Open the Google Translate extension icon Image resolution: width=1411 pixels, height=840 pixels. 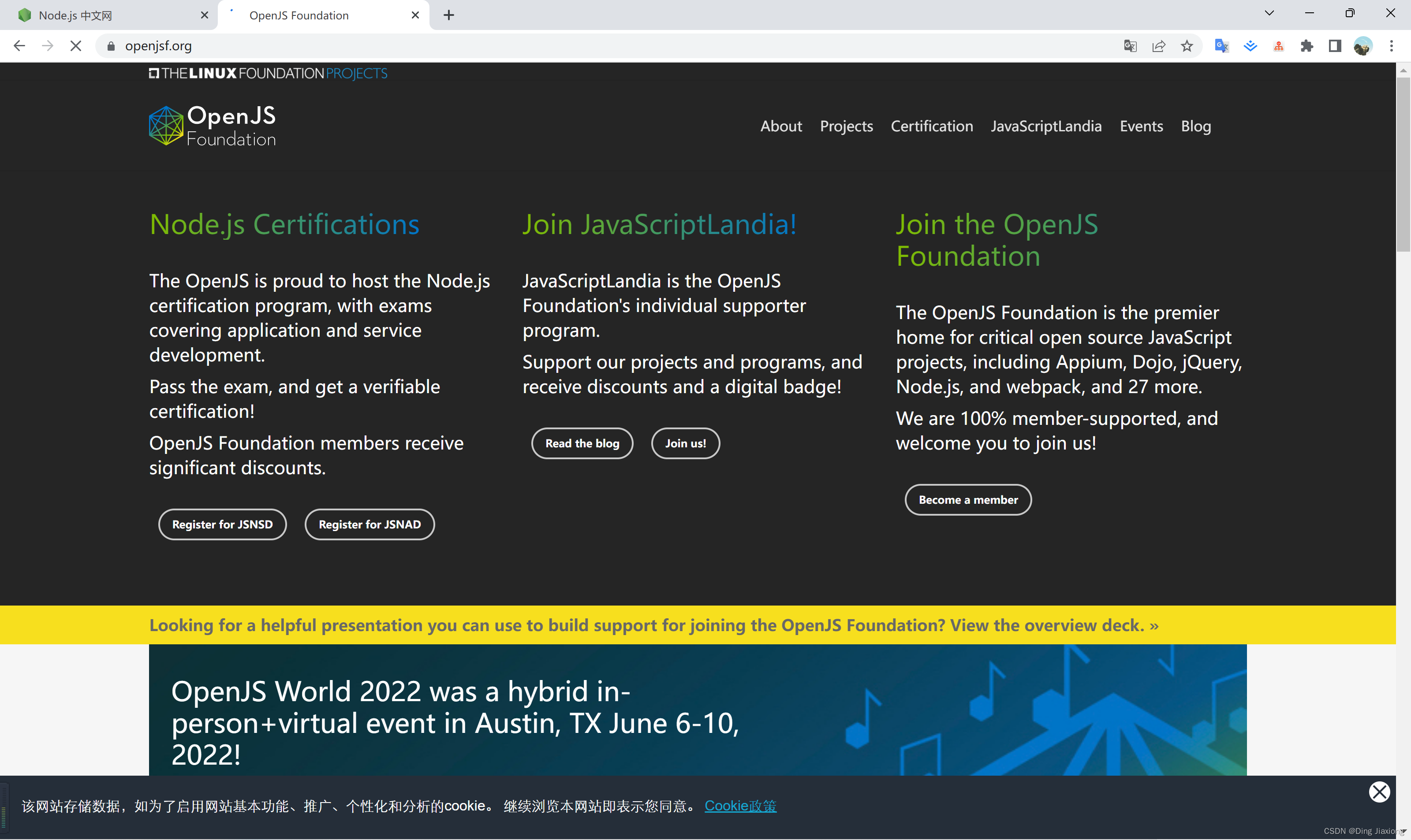tap(1222, 46)
